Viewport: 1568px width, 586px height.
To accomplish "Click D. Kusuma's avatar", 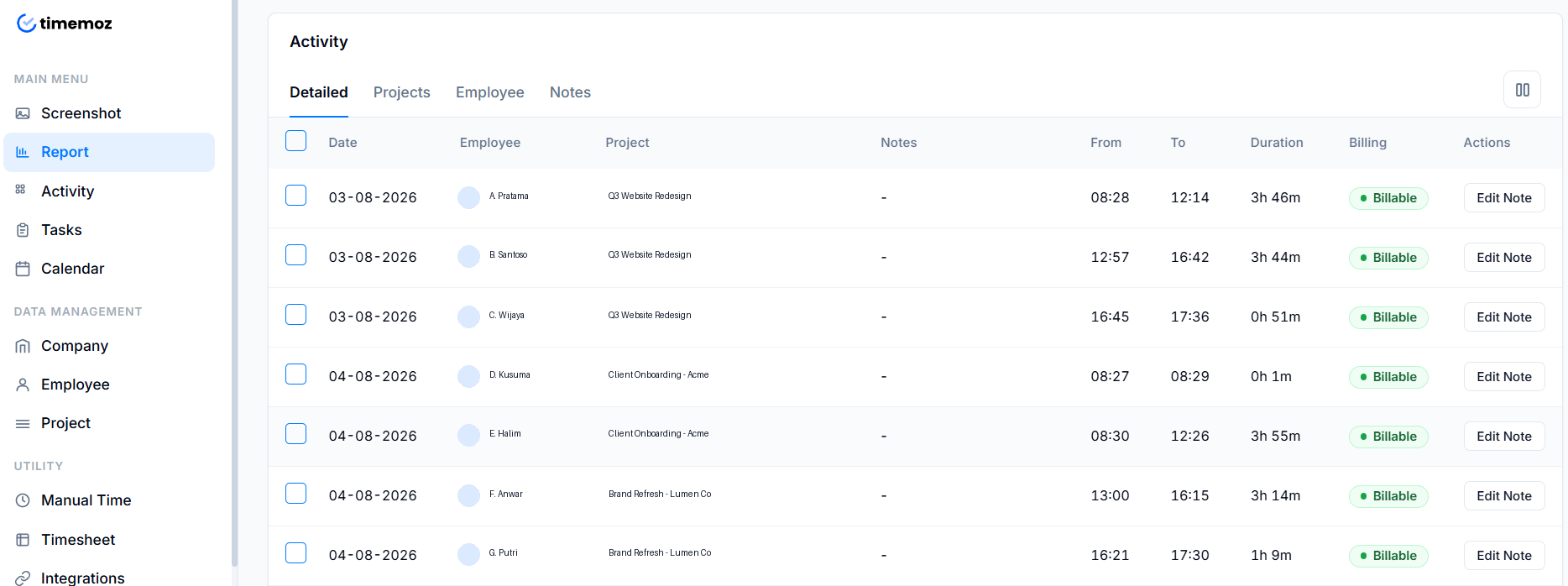I will coord(468,376).
